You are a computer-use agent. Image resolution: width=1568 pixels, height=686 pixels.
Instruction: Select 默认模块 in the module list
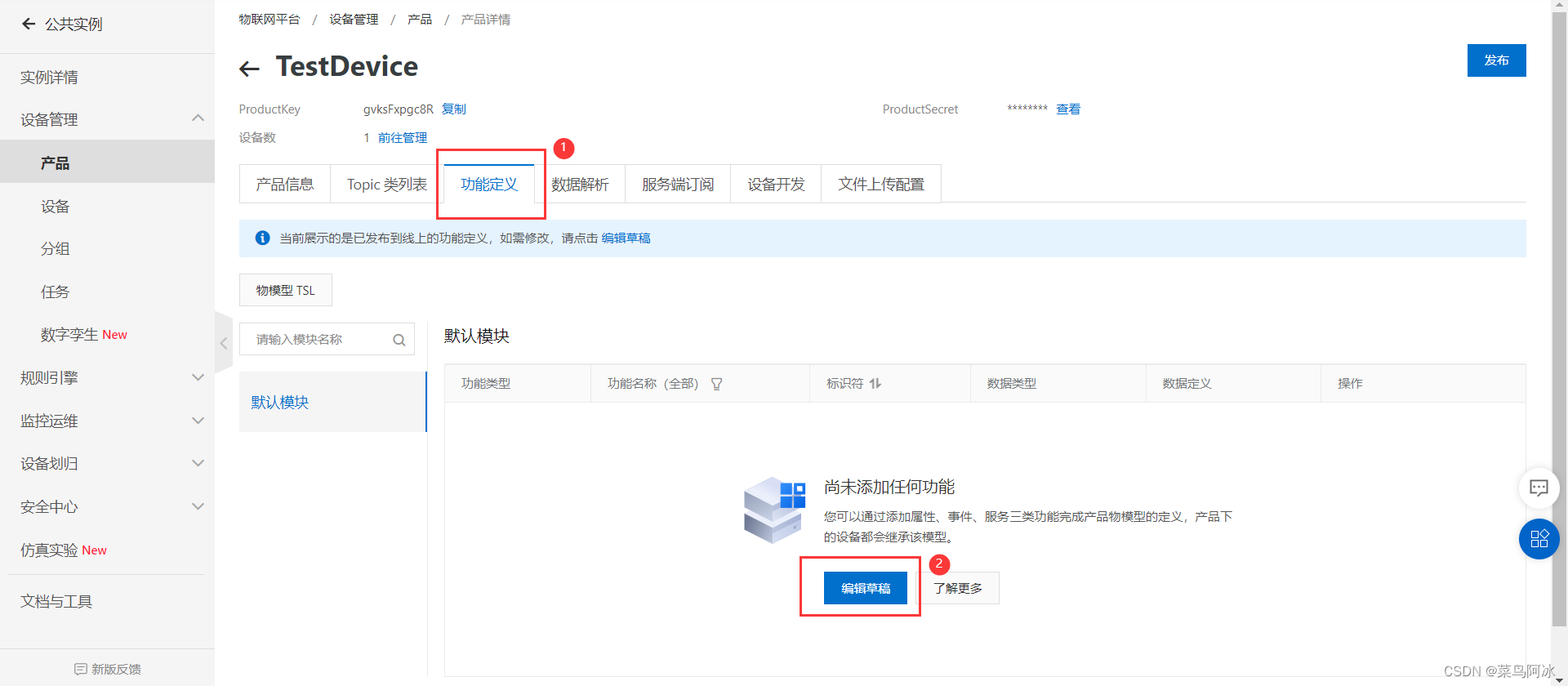332,402
